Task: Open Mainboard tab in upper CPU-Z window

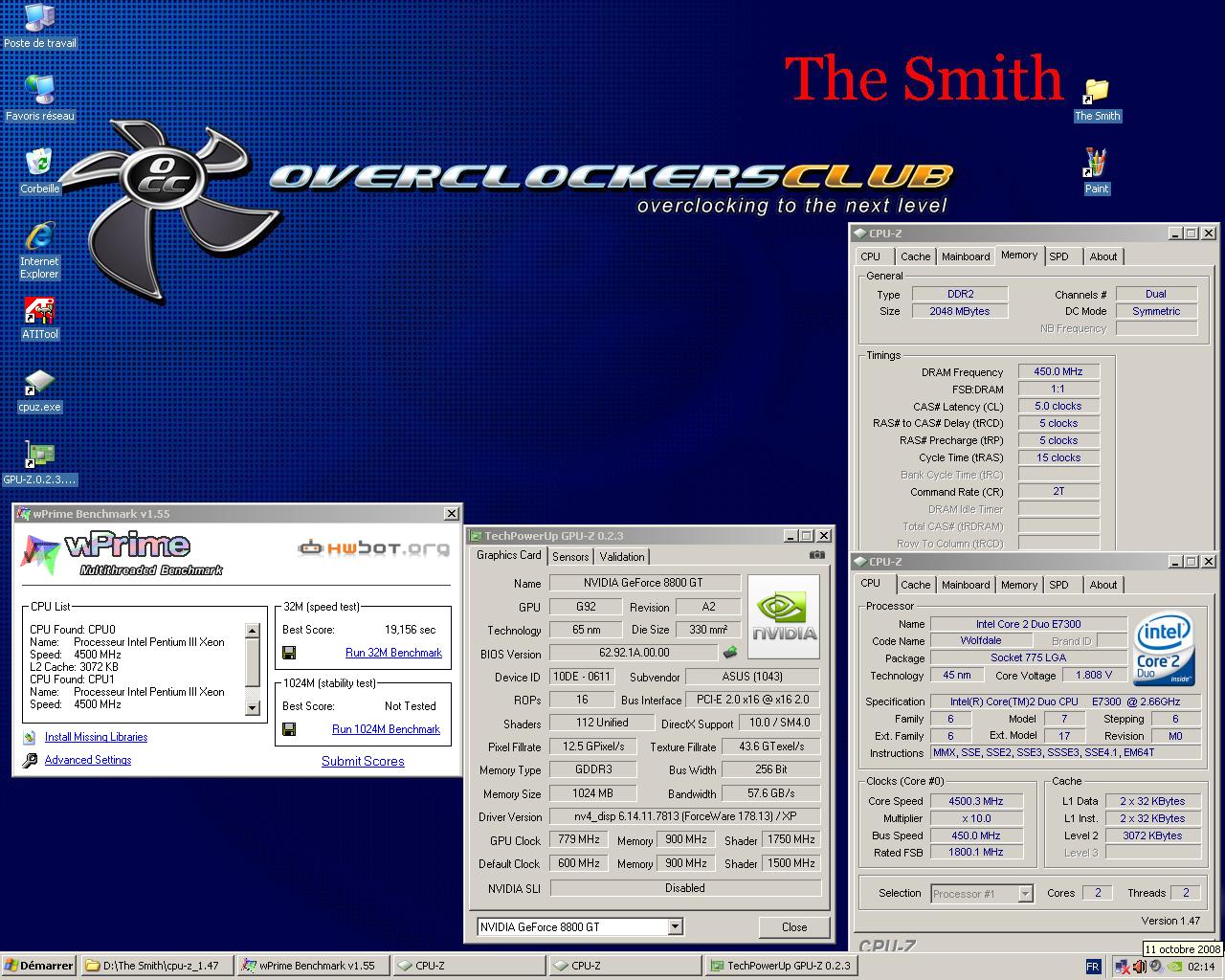Action: point(966,256)
